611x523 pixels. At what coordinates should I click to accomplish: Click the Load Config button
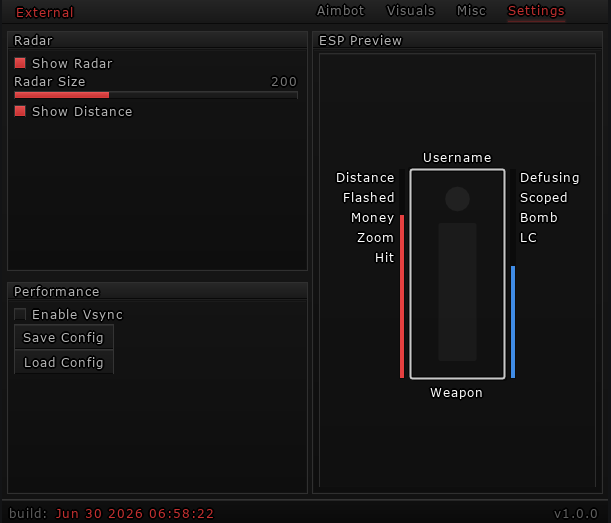coord(64,362)
